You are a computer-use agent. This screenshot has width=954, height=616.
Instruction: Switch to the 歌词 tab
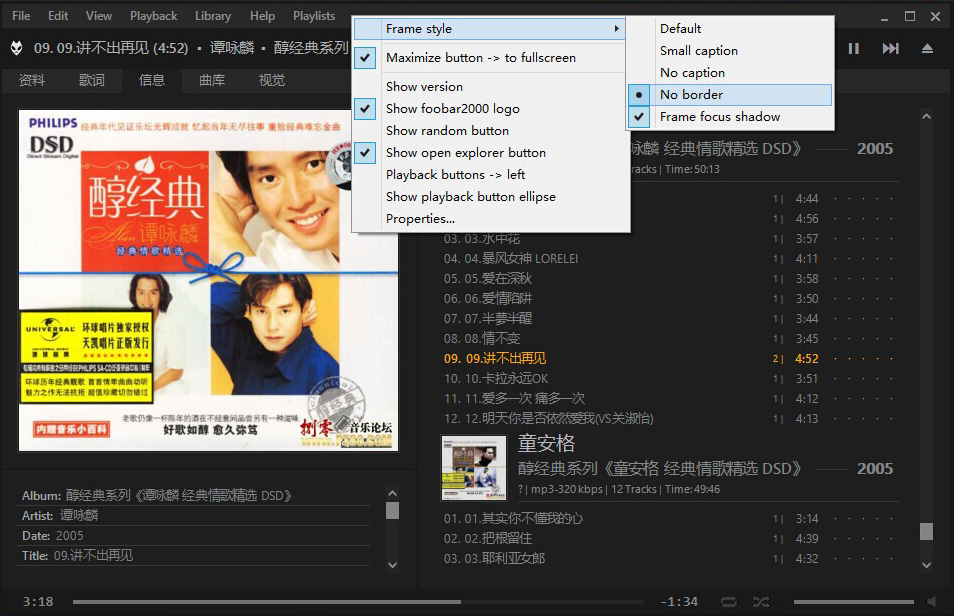92,80
